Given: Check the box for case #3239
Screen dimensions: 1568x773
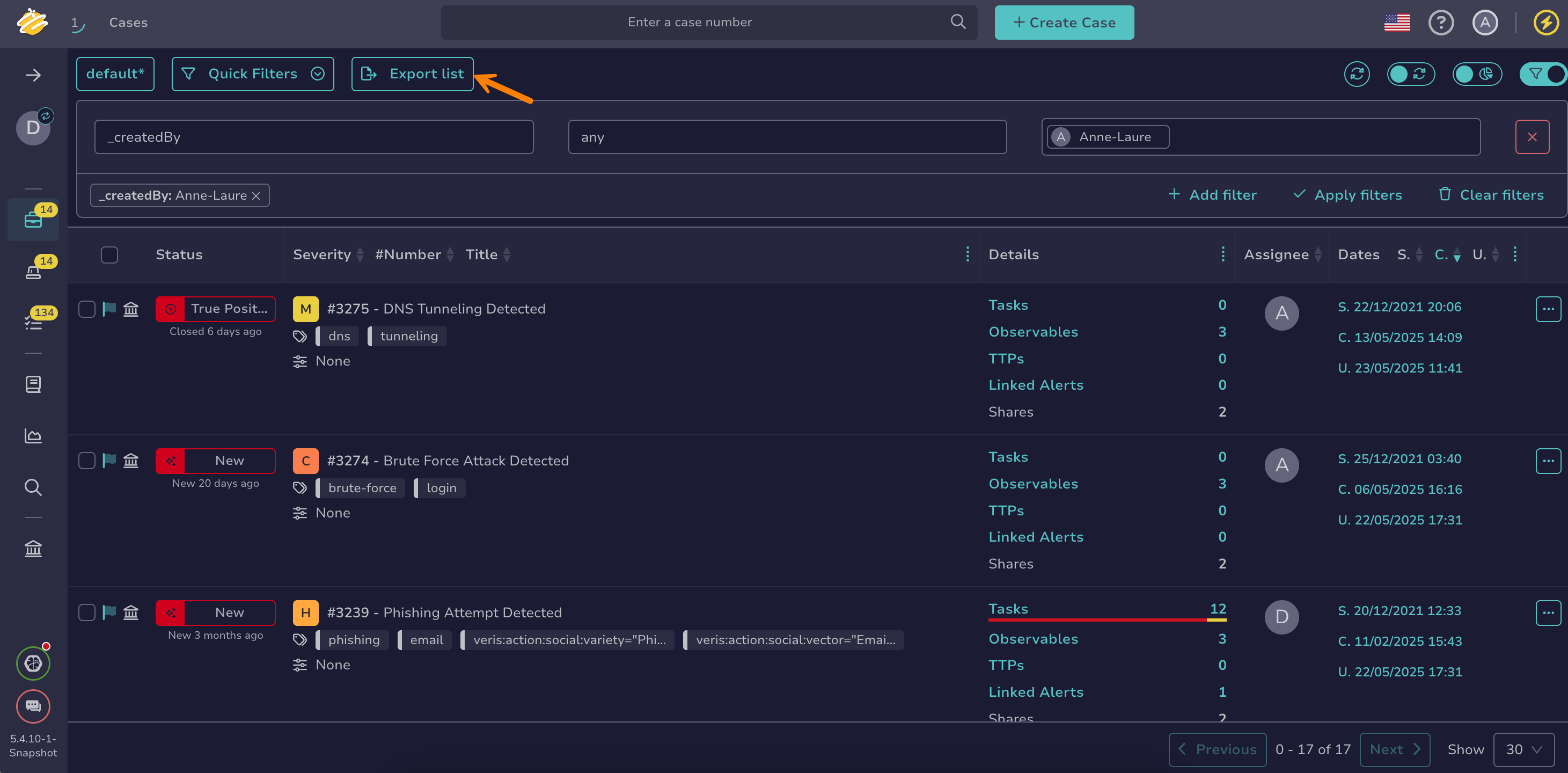Looking at the screenshot, I should tap(87, 612).
